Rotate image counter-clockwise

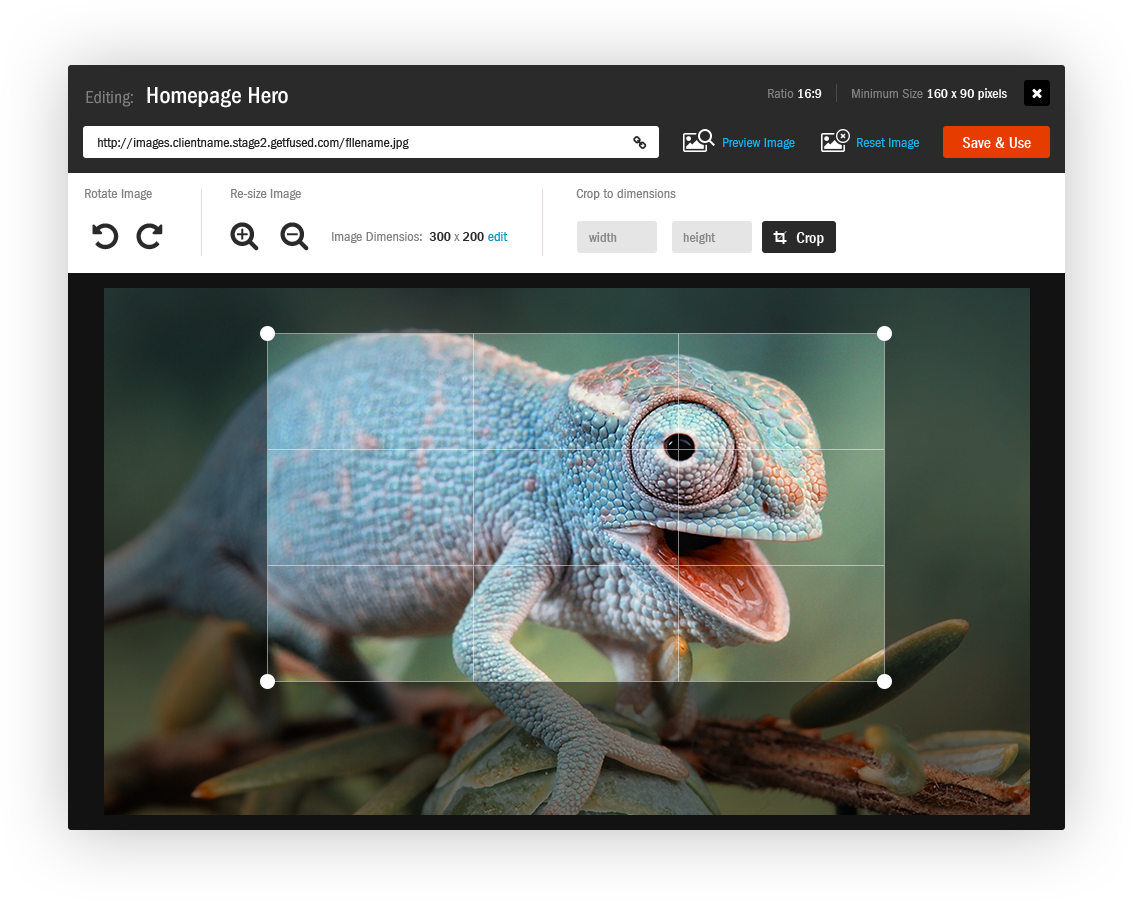coord(105,236)
